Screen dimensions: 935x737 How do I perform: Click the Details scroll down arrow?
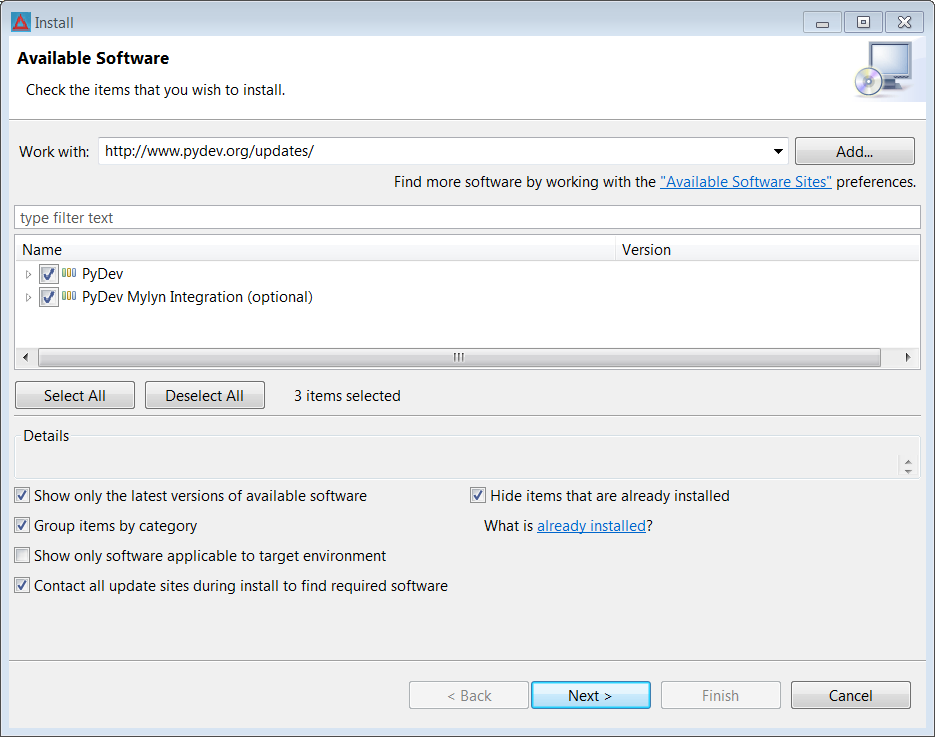908,471
